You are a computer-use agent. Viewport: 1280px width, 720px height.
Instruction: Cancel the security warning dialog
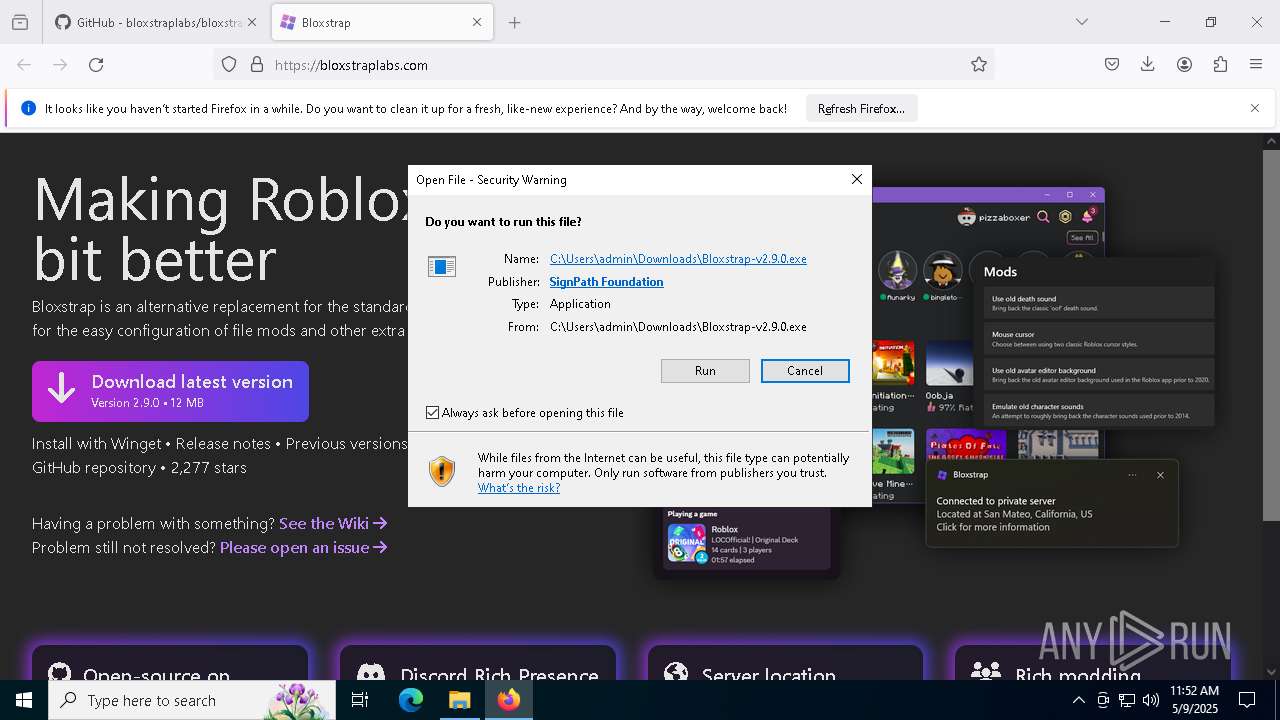805,371
